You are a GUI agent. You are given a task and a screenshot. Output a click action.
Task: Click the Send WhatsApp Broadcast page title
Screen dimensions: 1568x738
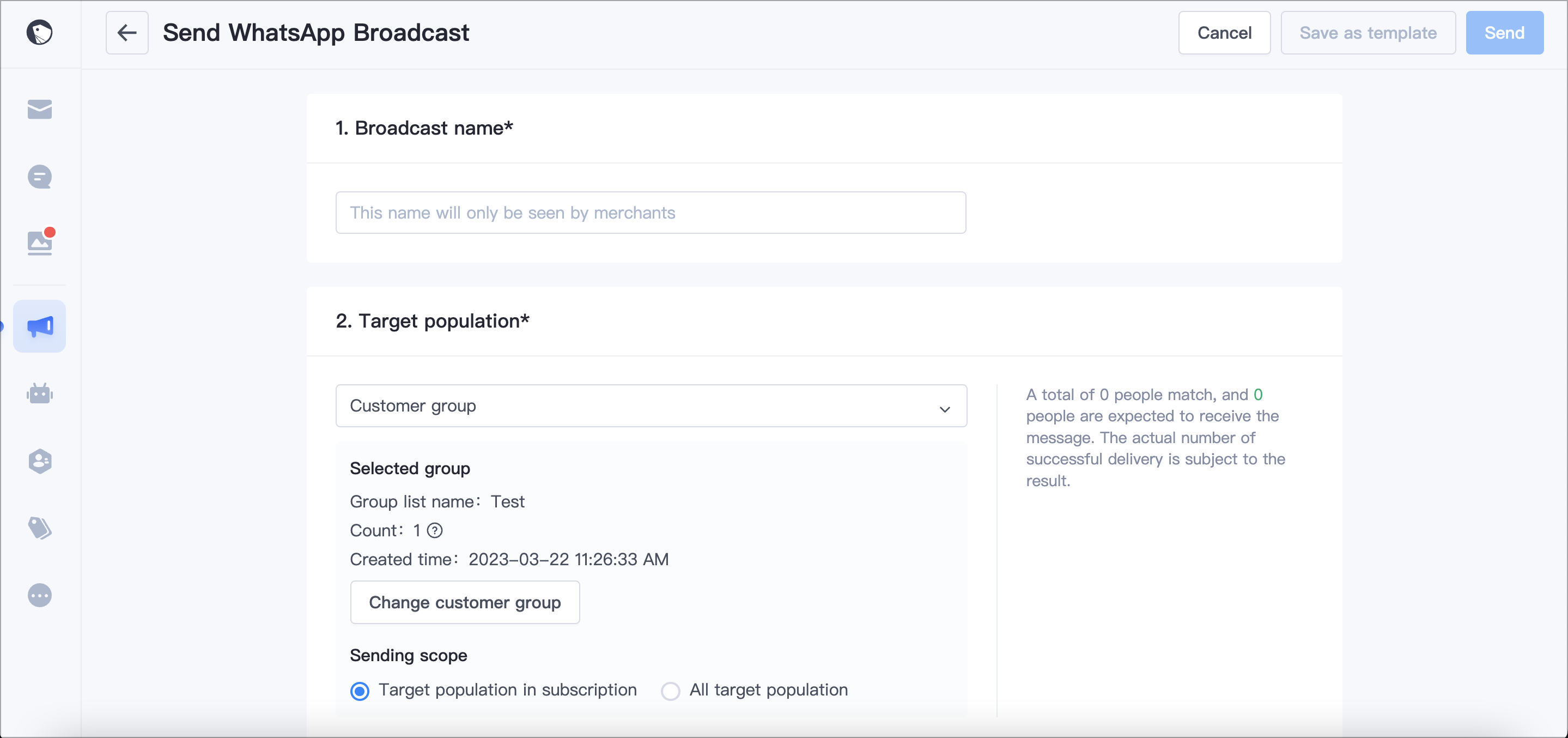[x=316, y=33]
